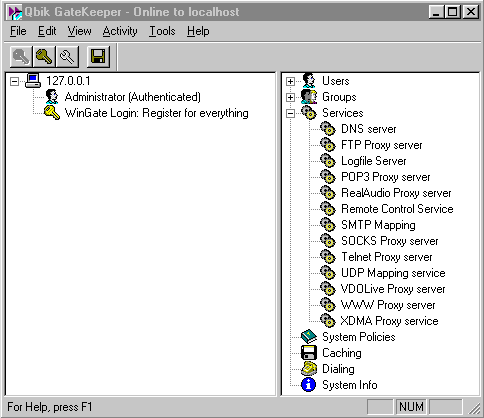Select the System Info blue icon
The image size is (484, 418).
coord(308,385)
